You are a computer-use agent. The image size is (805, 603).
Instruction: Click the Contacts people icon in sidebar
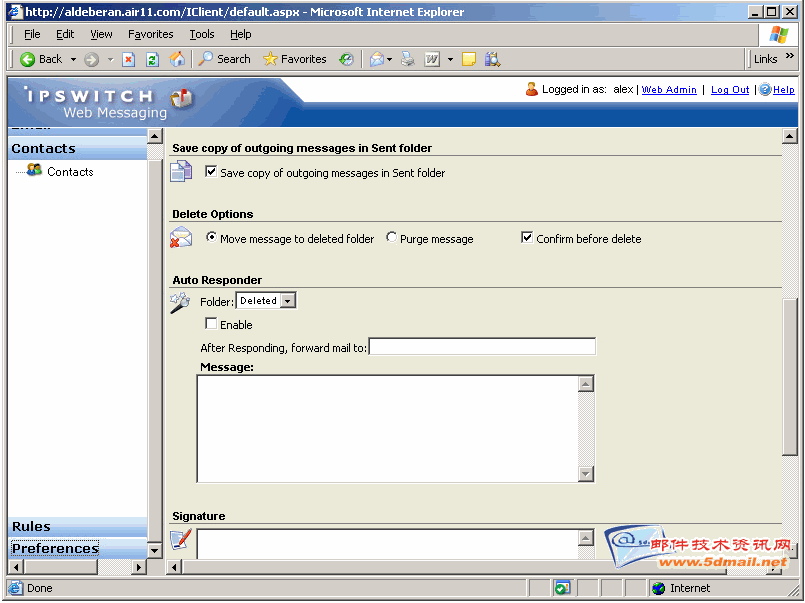click(35, 171)
